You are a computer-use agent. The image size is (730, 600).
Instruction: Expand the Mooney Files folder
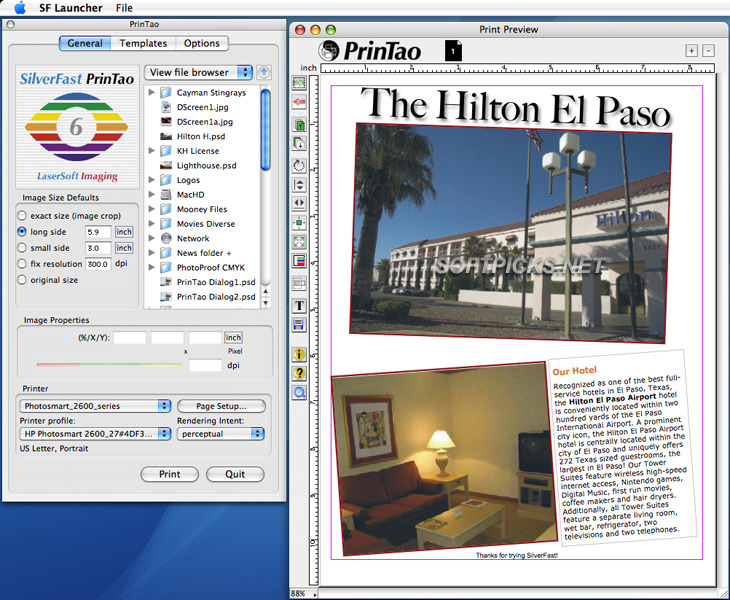[151, 209]
